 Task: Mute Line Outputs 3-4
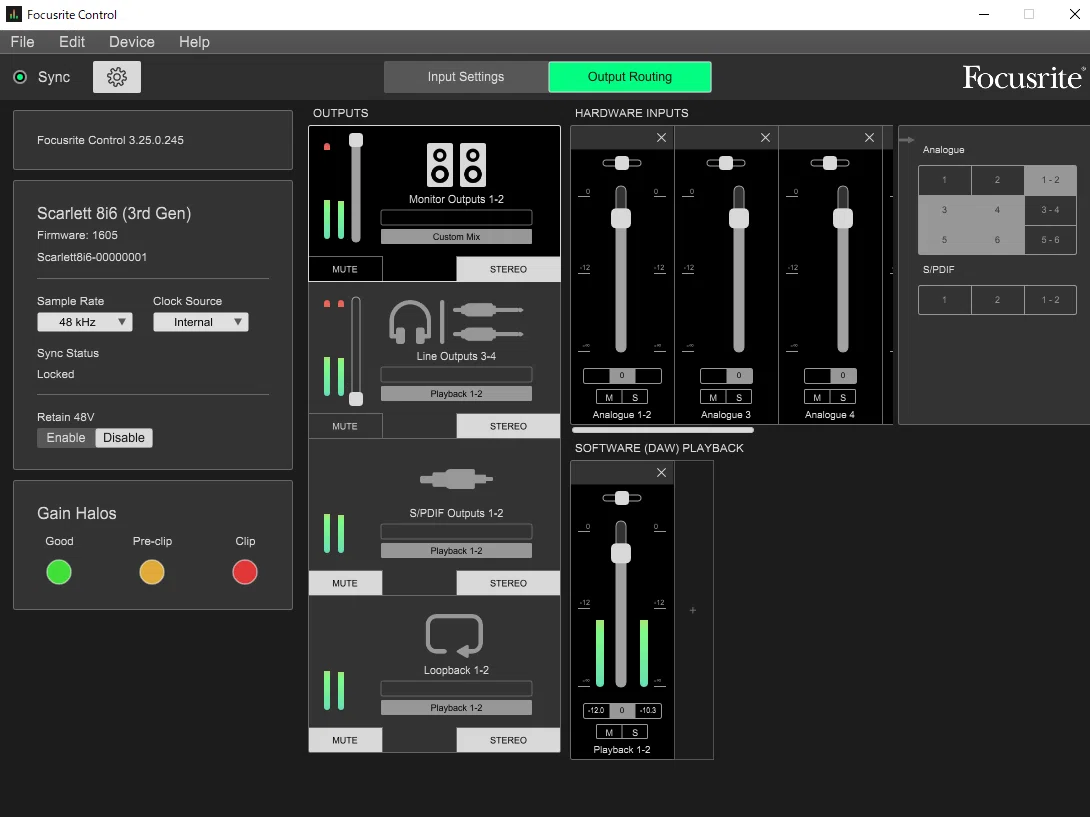(345, 426)
